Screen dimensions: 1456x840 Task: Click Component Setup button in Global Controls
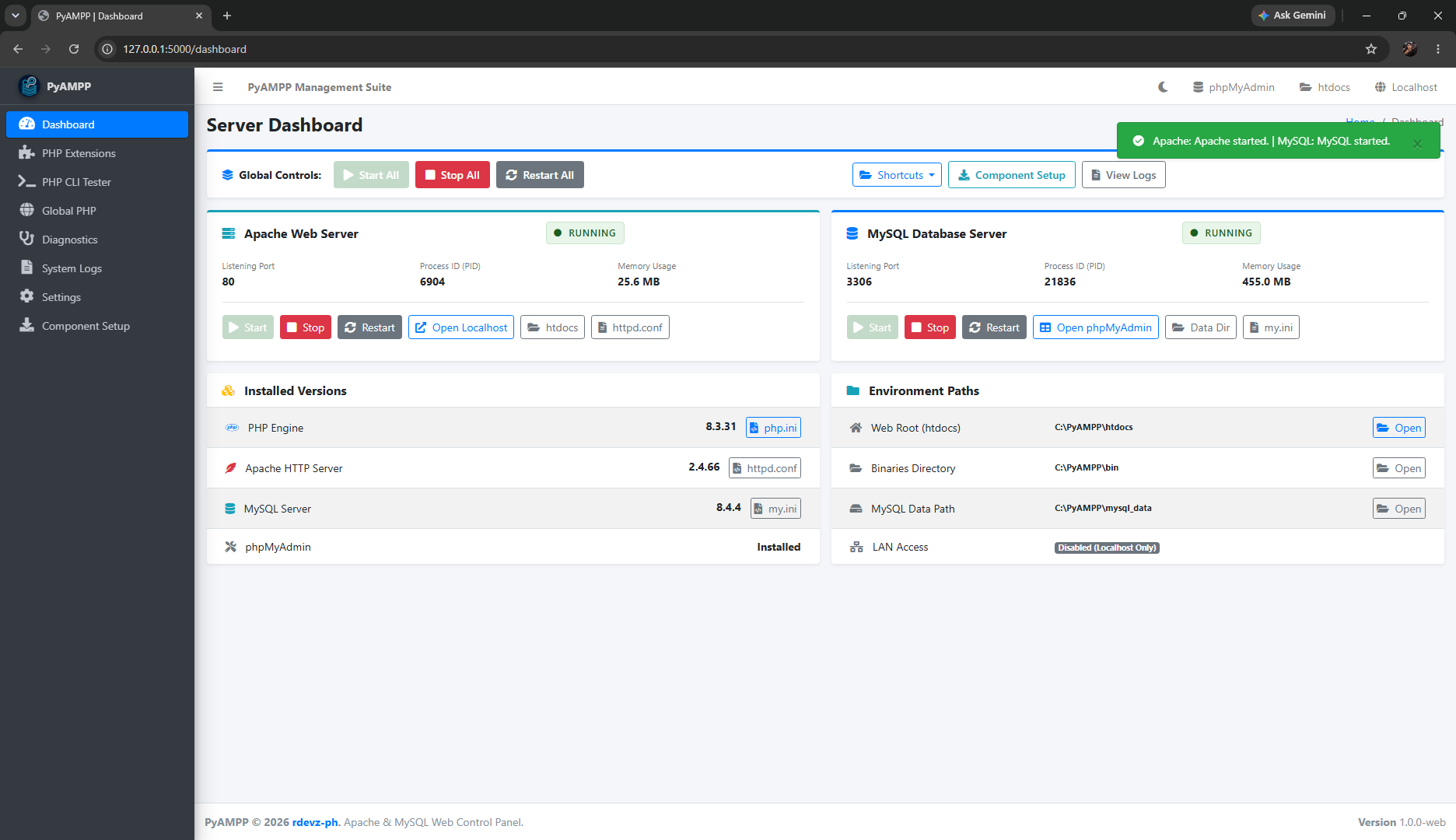(x=1012, y=175)
